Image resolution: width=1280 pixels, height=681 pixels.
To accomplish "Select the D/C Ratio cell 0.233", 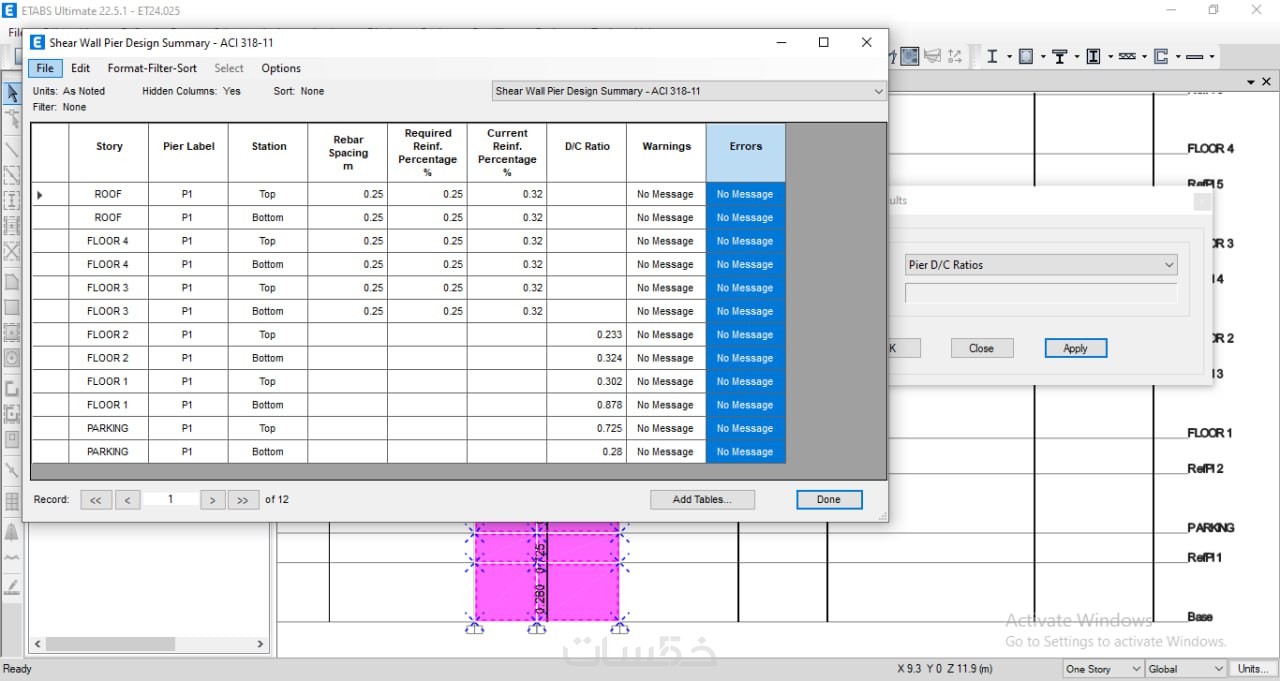I will tap(587, 335).
